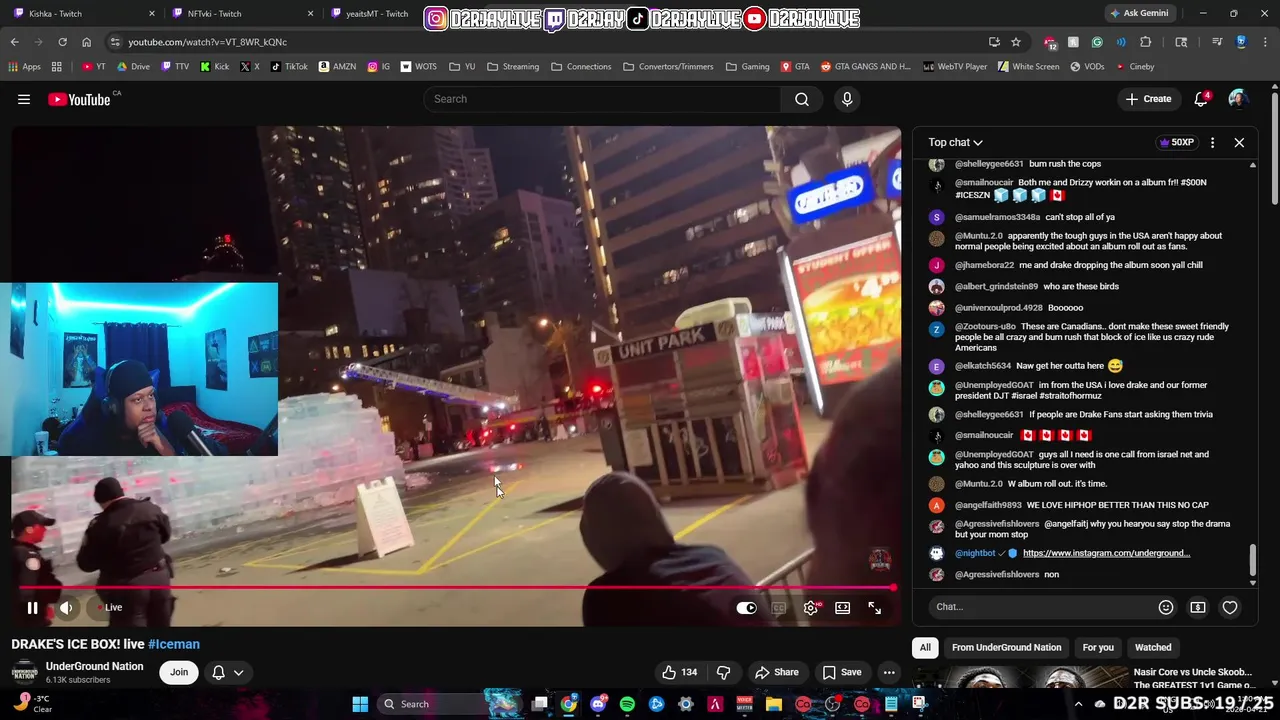The width and height of the screenshot is (1280, 720).
Task: Open the Streaming bookmarks folder
Action: click(x=513, y=67)
